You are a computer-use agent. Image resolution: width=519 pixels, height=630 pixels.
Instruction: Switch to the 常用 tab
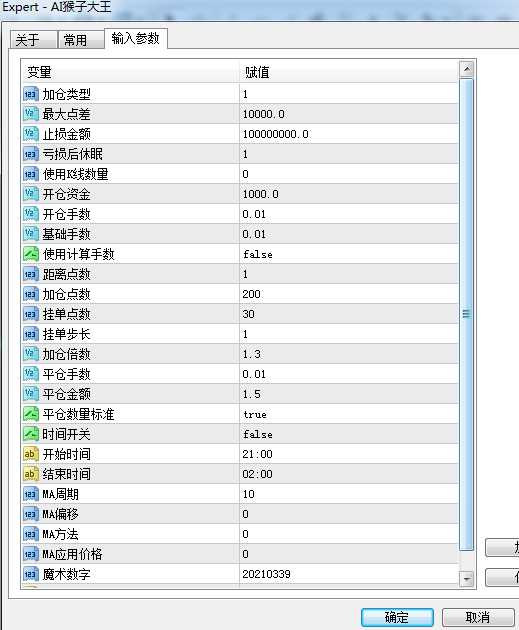click(x=80, y=40)
